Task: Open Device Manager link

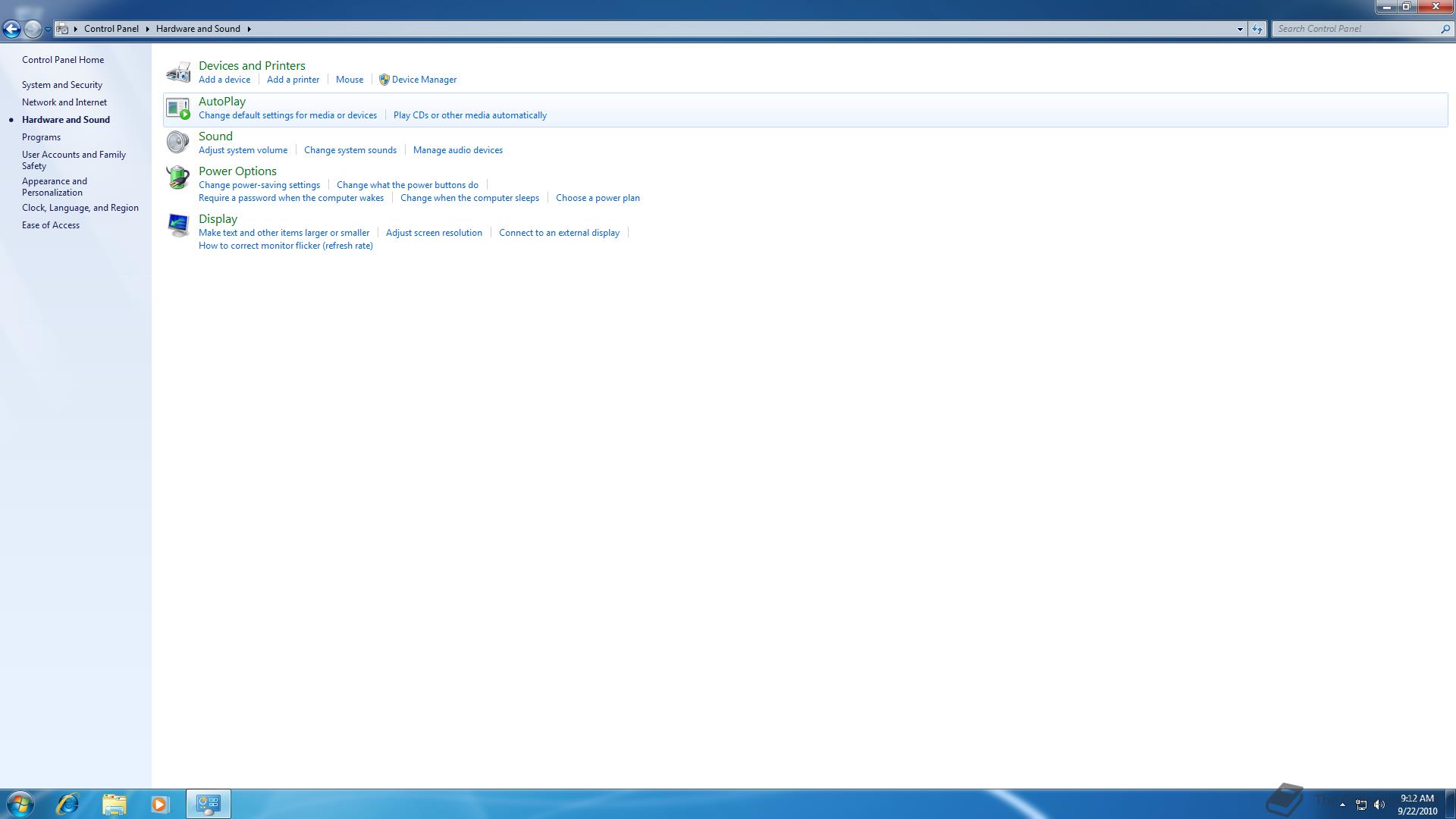Action: [424, 80]
